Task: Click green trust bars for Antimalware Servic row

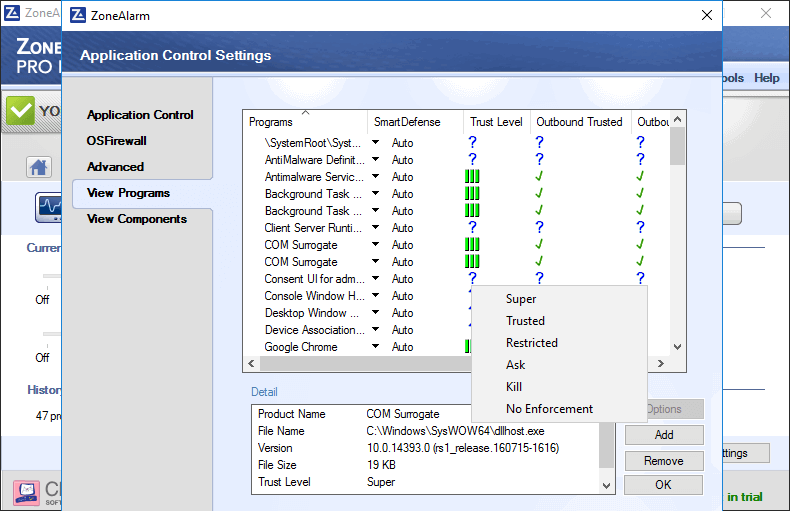Action: (472, 176)
